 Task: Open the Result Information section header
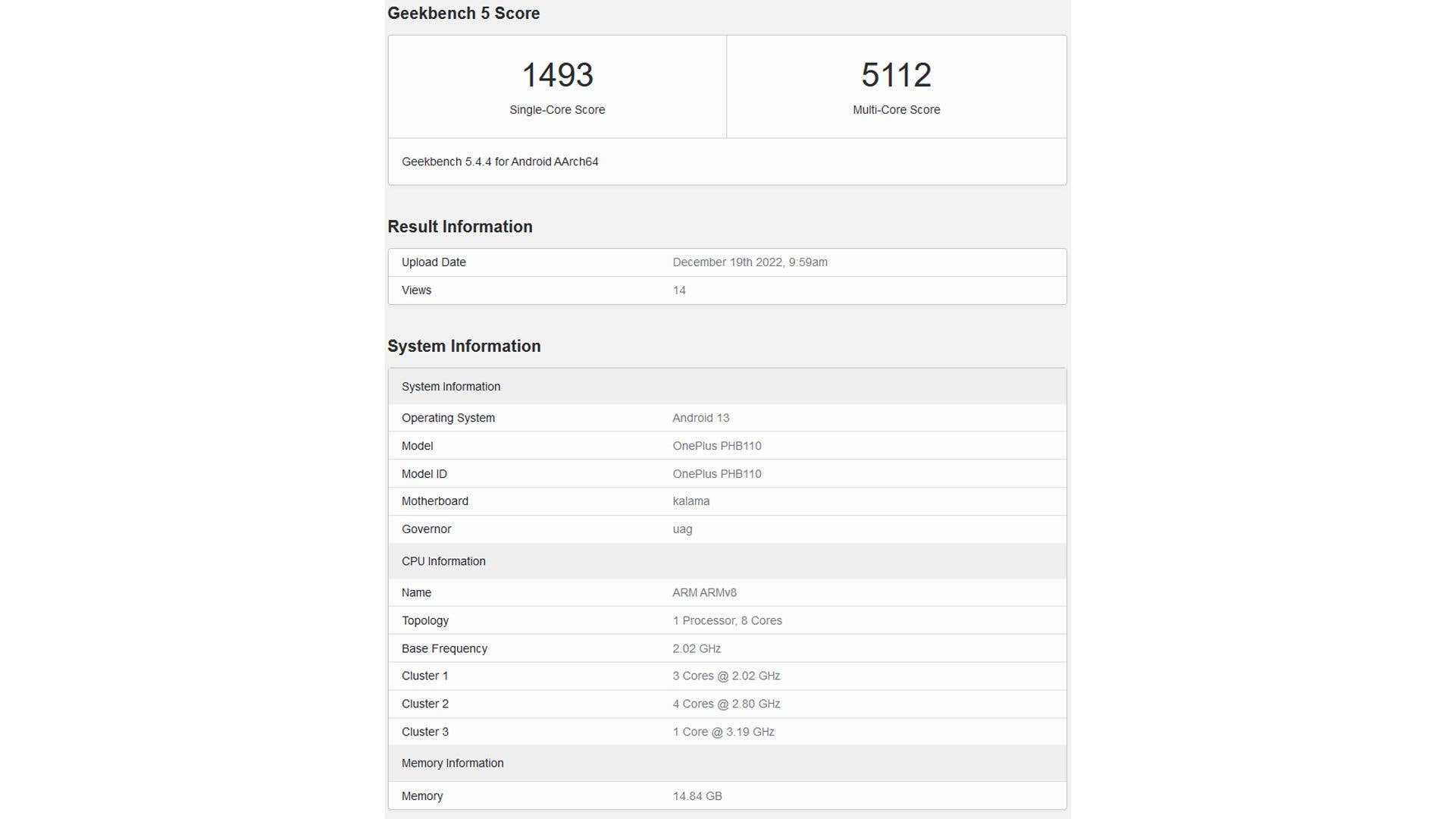click(x=459, y=226)
